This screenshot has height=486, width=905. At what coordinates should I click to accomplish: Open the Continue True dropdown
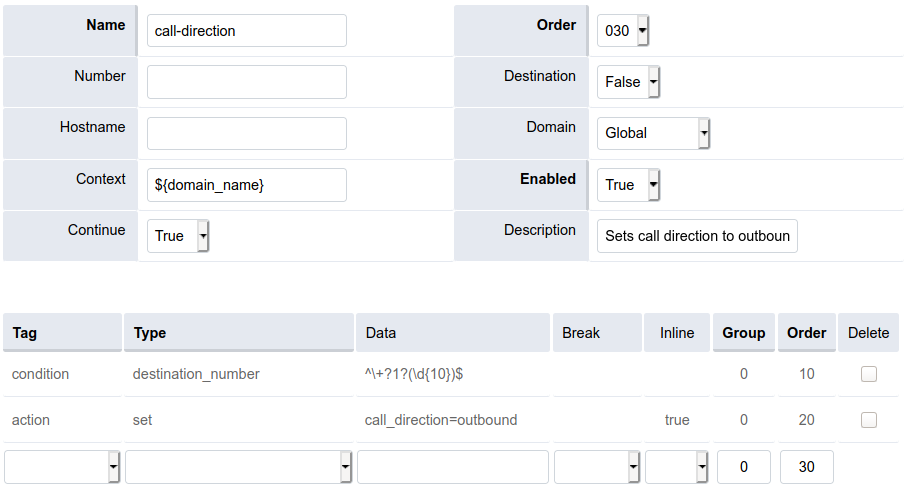[178, 236]
